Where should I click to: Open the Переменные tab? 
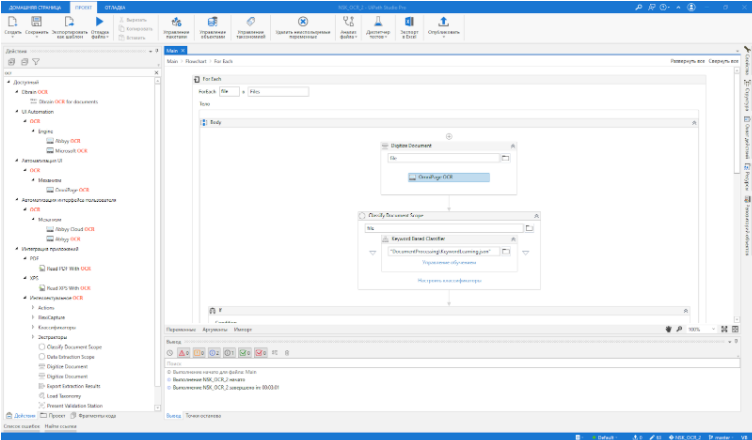181,330
